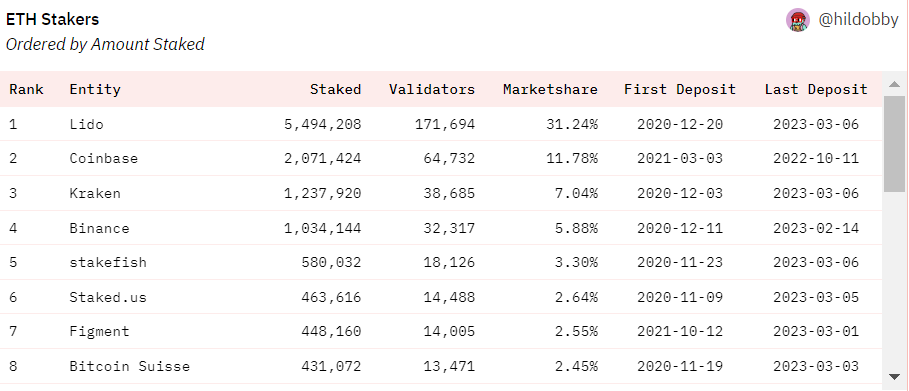Click validators count 32,317
The width and height of the screenshot is (909, 391).
(449, 228)
